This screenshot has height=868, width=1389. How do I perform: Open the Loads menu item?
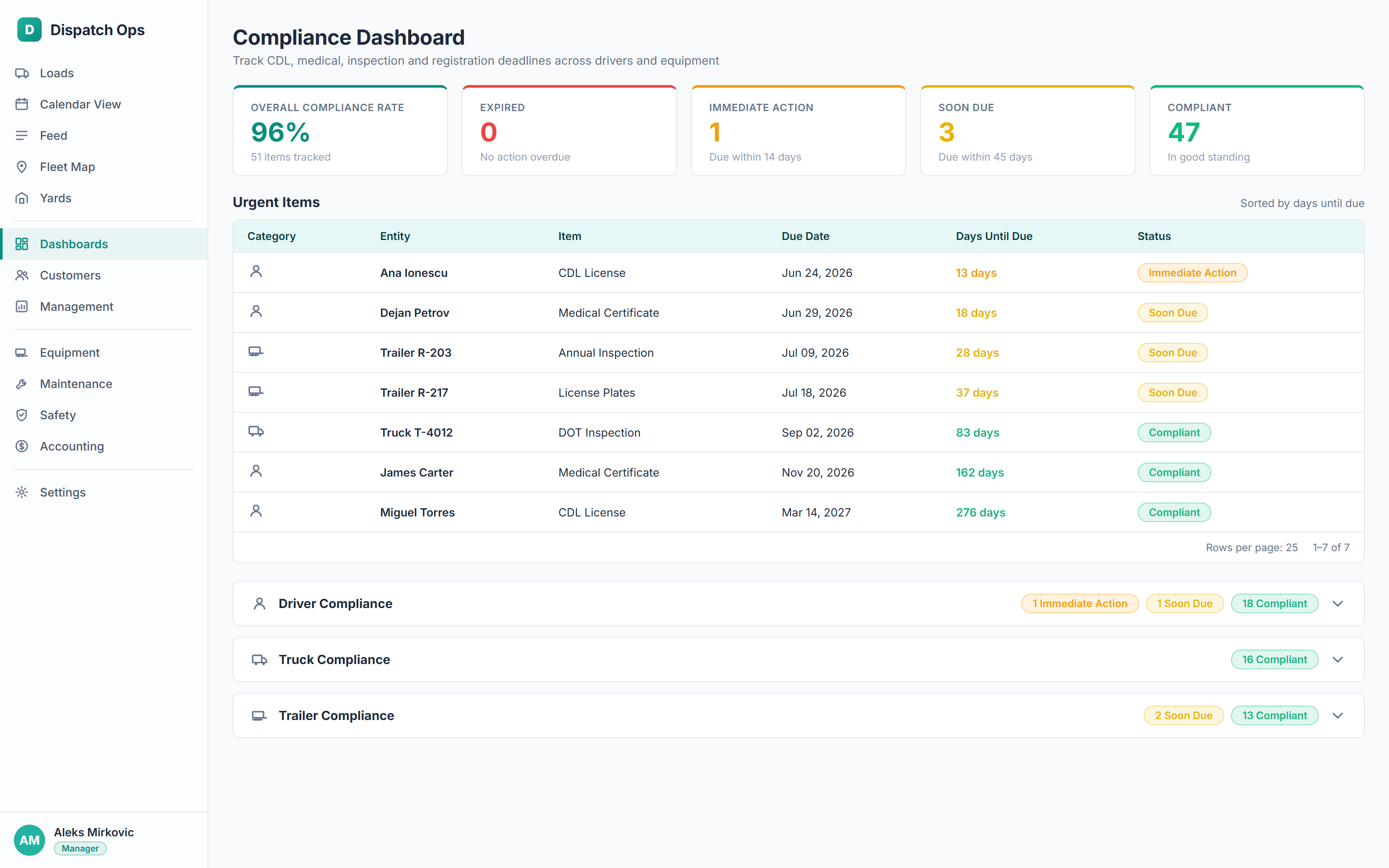tap(104, 73)
